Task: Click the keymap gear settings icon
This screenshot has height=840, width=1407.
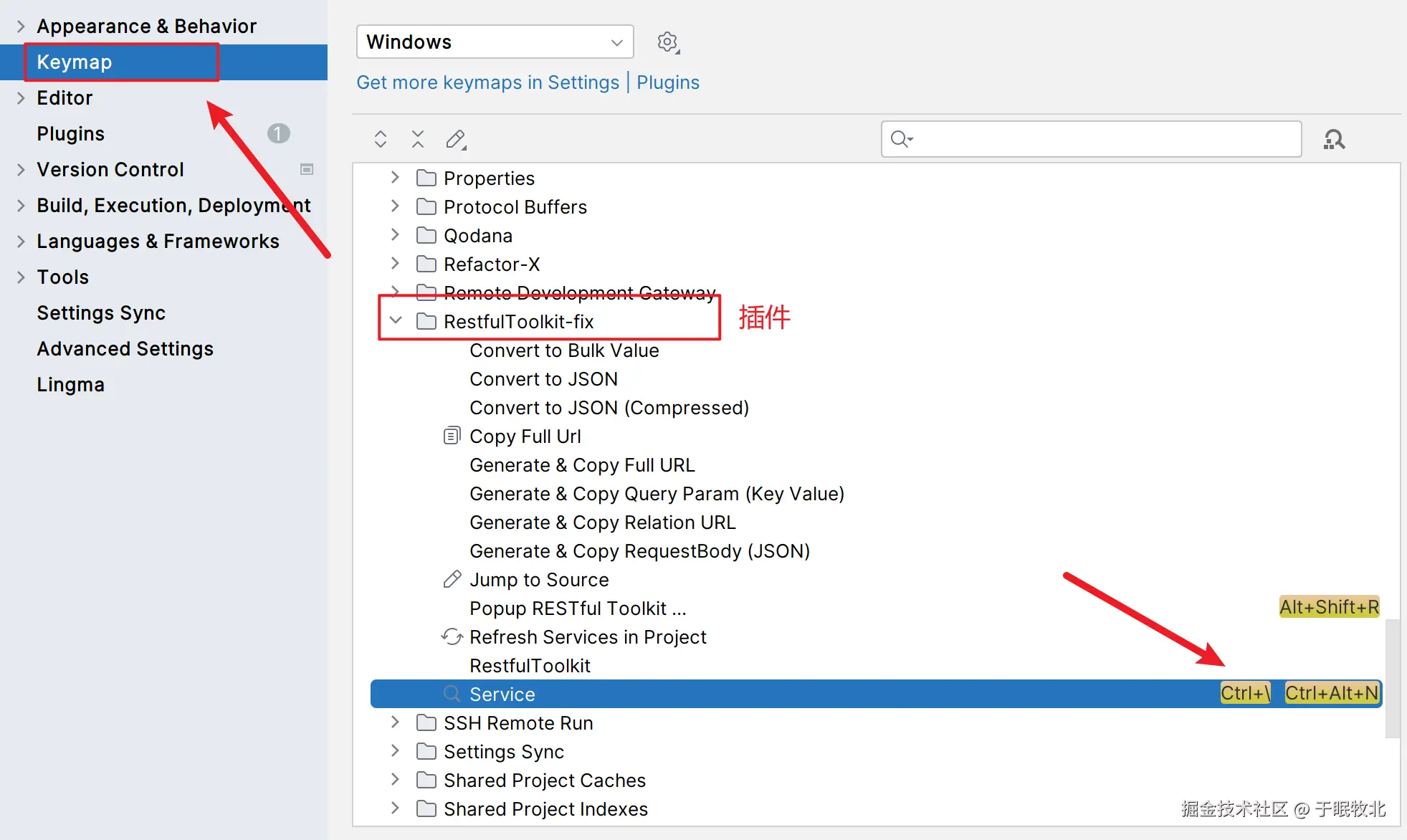Action: [x=667, y=42]
